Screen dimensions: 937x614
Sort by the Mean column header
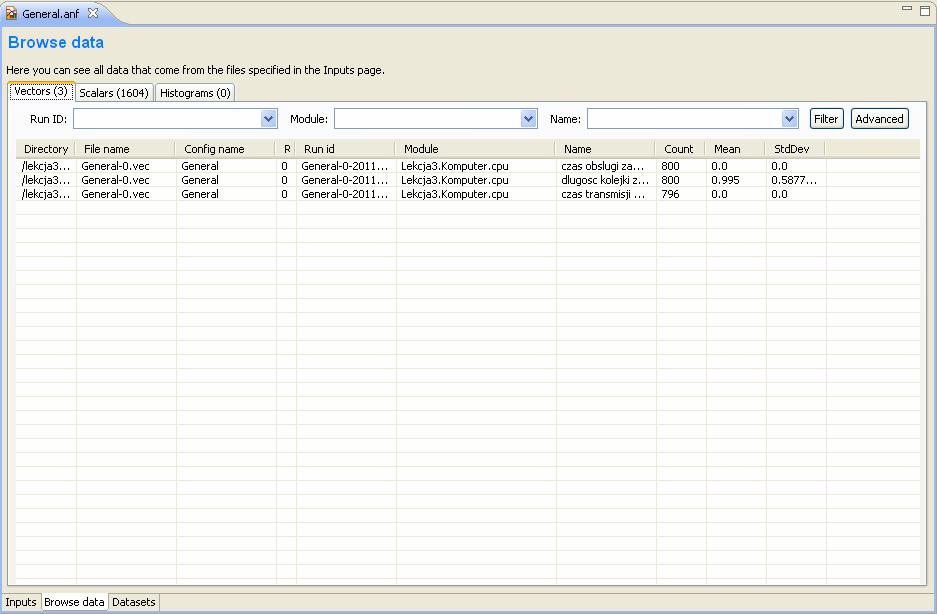point(736,149)
